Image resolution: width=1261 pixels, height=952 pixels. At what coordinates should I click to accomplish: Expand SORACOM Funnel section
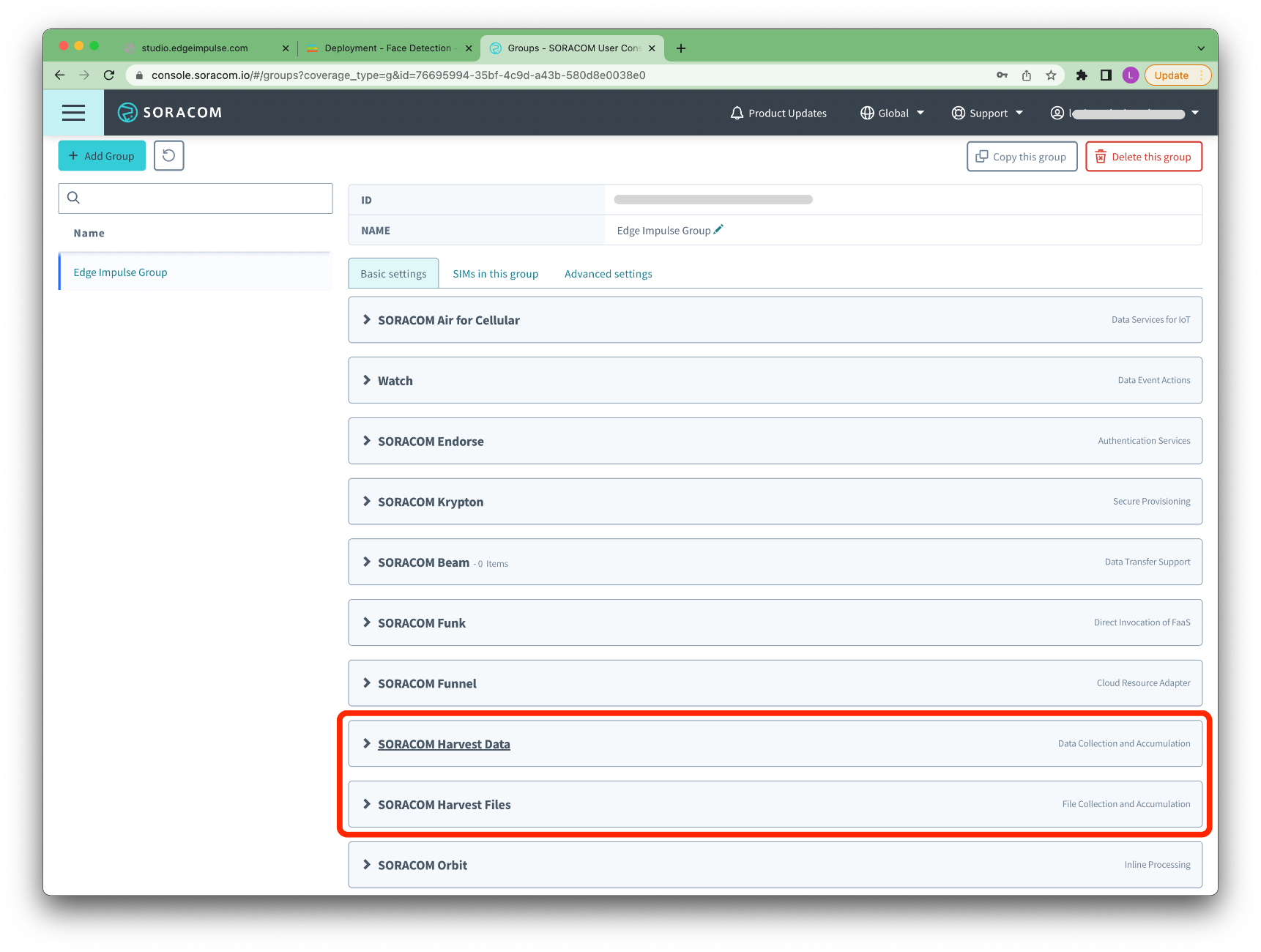tap(775, 683)
